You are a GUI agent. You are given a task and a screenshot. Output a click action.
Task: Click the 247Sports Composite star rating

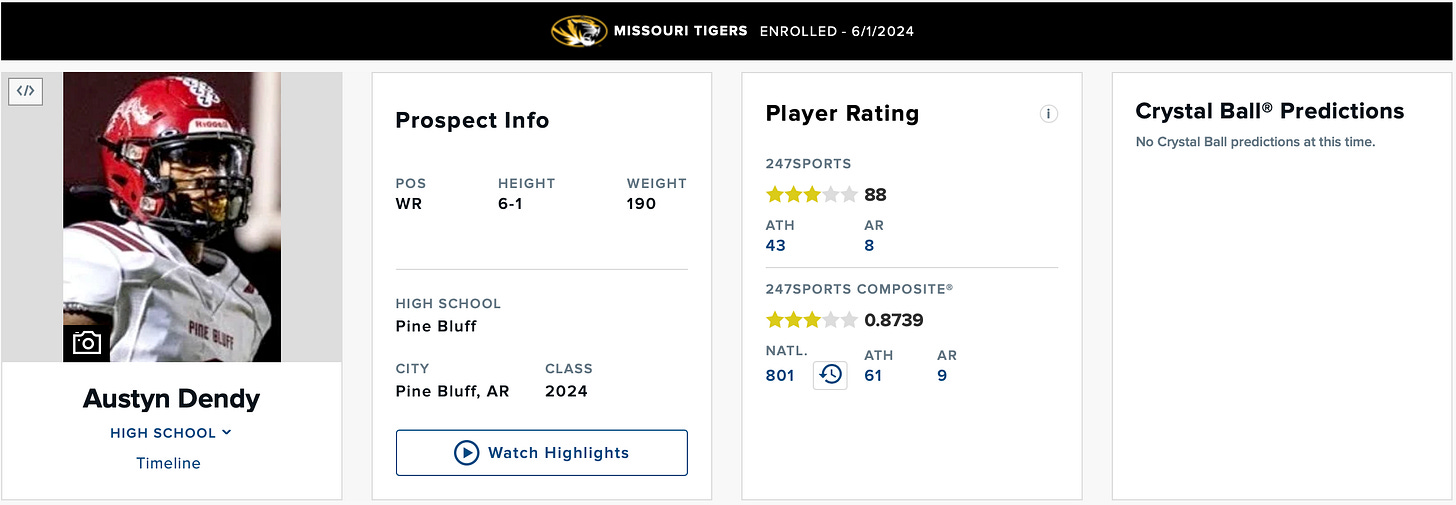click(x=811, y=320)
